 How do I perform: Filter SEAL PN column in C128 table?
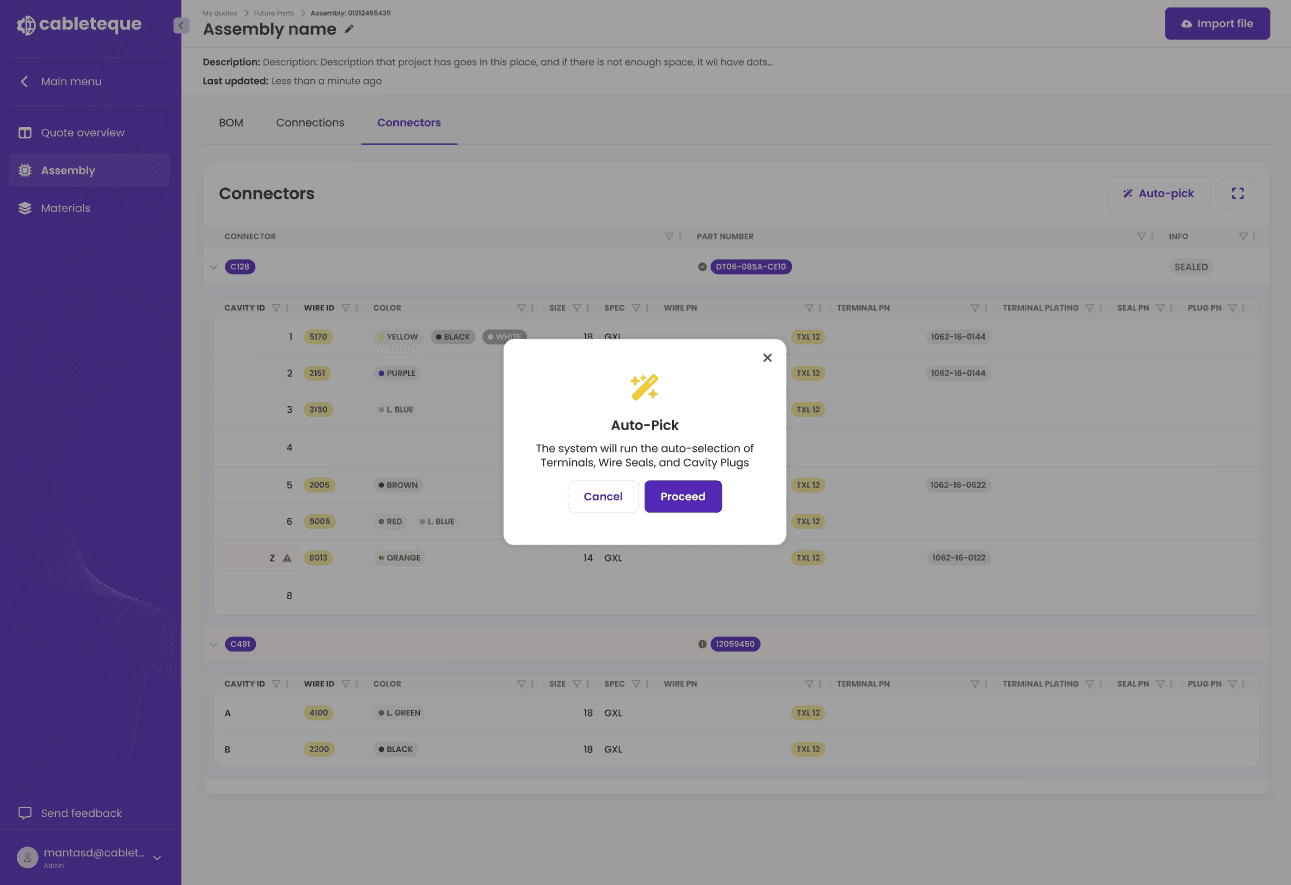(1160, 308)
